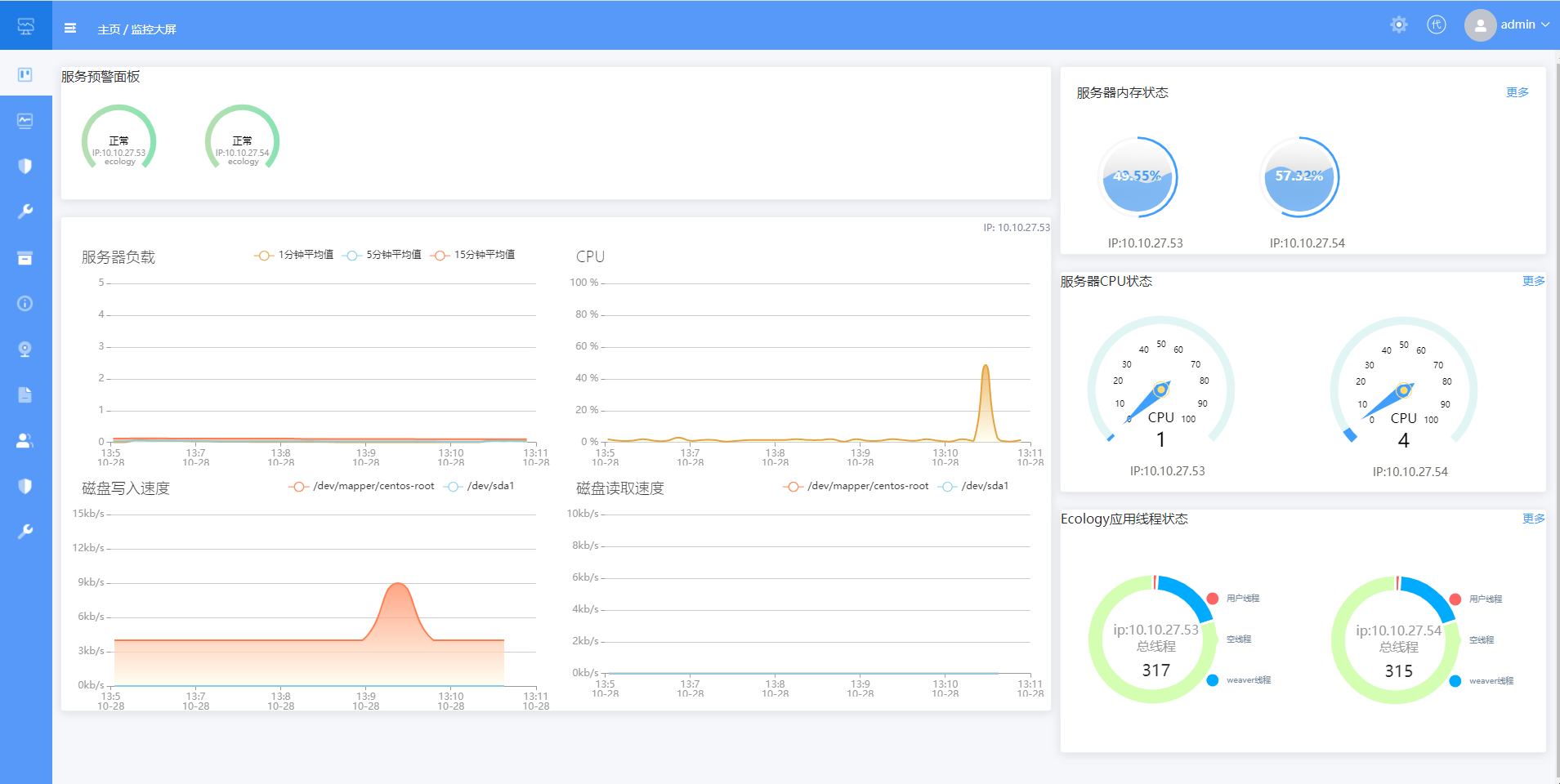1560x784 pixels.
Task: Toggle the hamburger menu collapse icon
Action: click(x=70, y=28)
